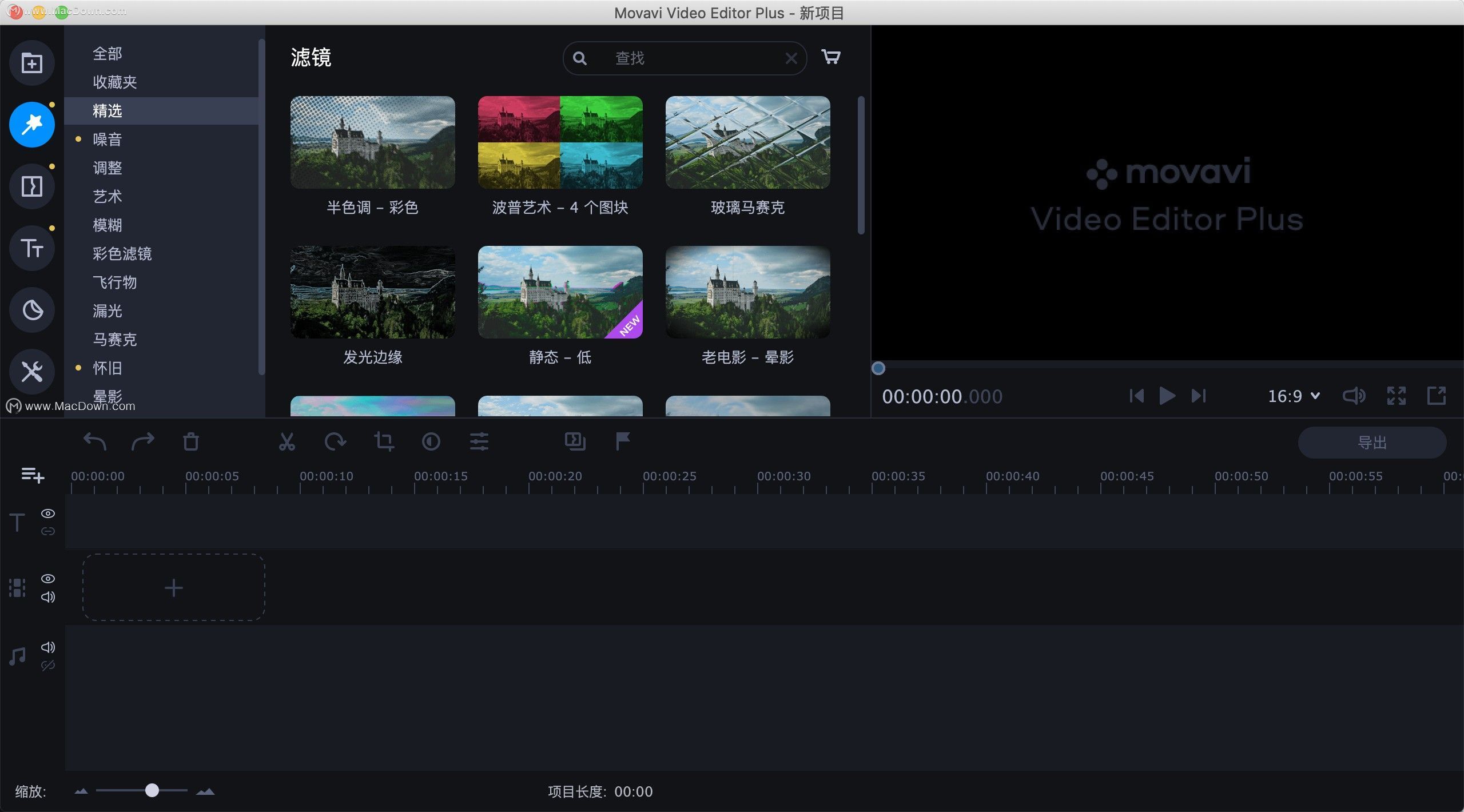The height and width of the screenshot is (812, 1464).
Task: Skip to next frame button
Action: click(1199, 396)
